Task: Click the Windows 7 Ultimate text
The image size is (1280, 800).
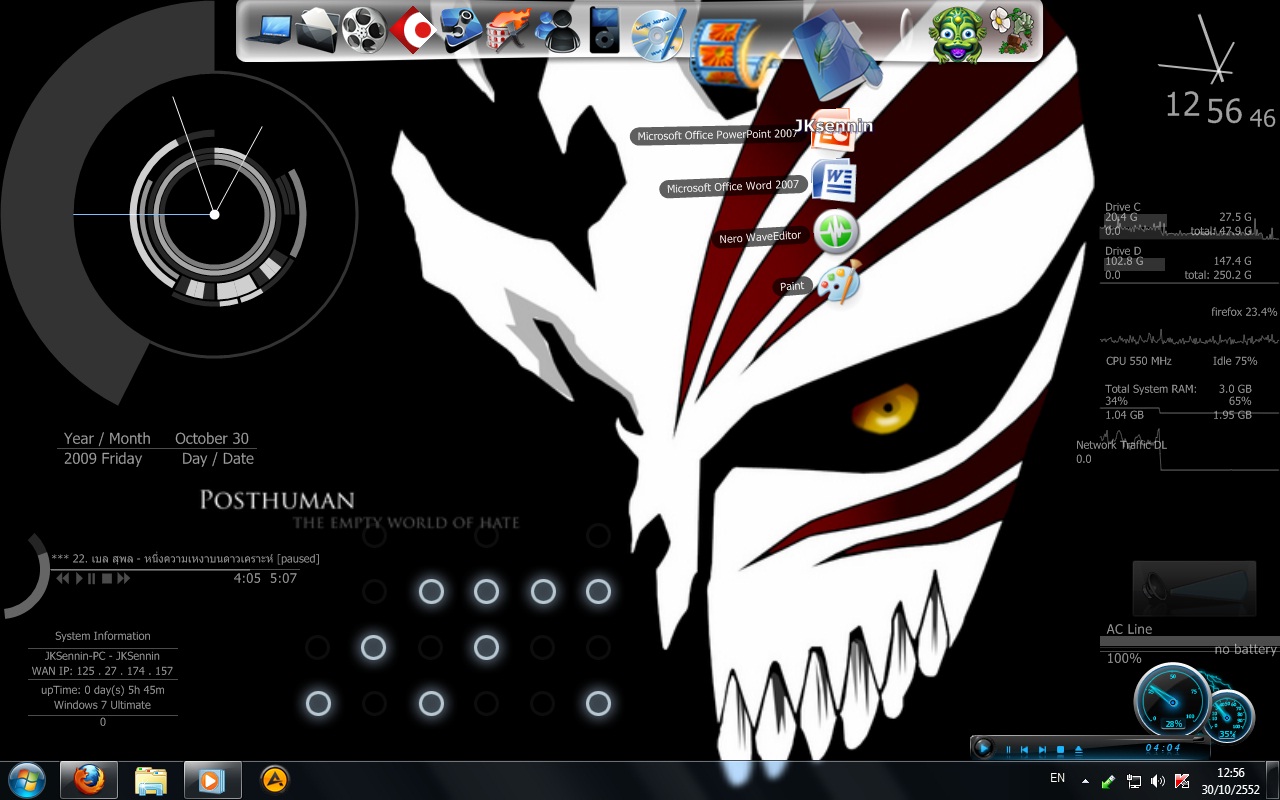Action: click(103, 705)
